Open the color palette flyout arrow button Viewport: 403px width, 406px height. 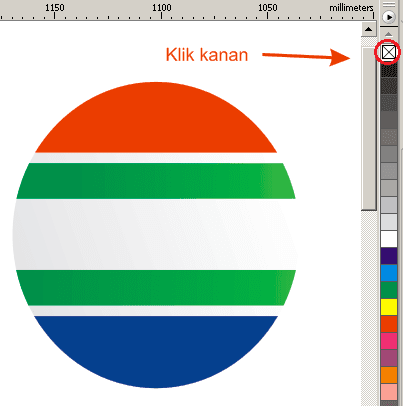pyautogui.click(x=389, y=17)
